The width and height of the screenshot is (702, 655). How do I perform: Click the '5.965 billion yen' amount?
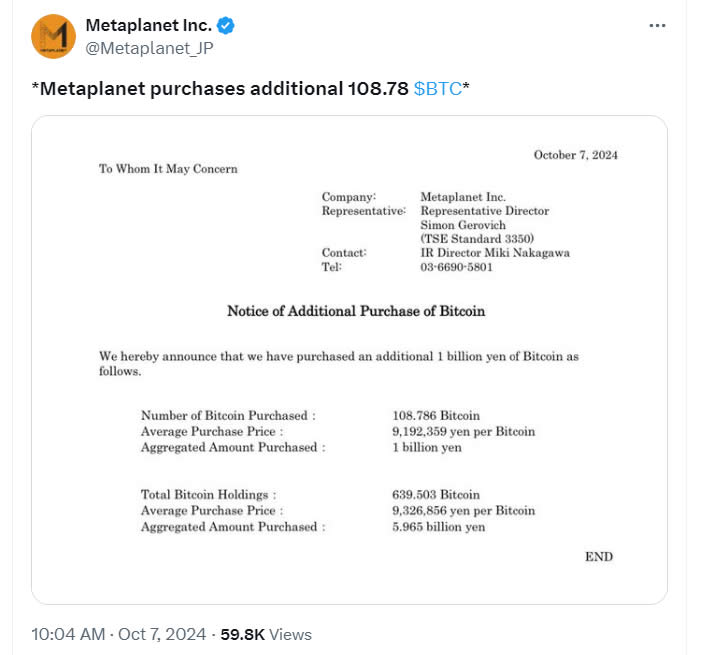click(439, 526)
